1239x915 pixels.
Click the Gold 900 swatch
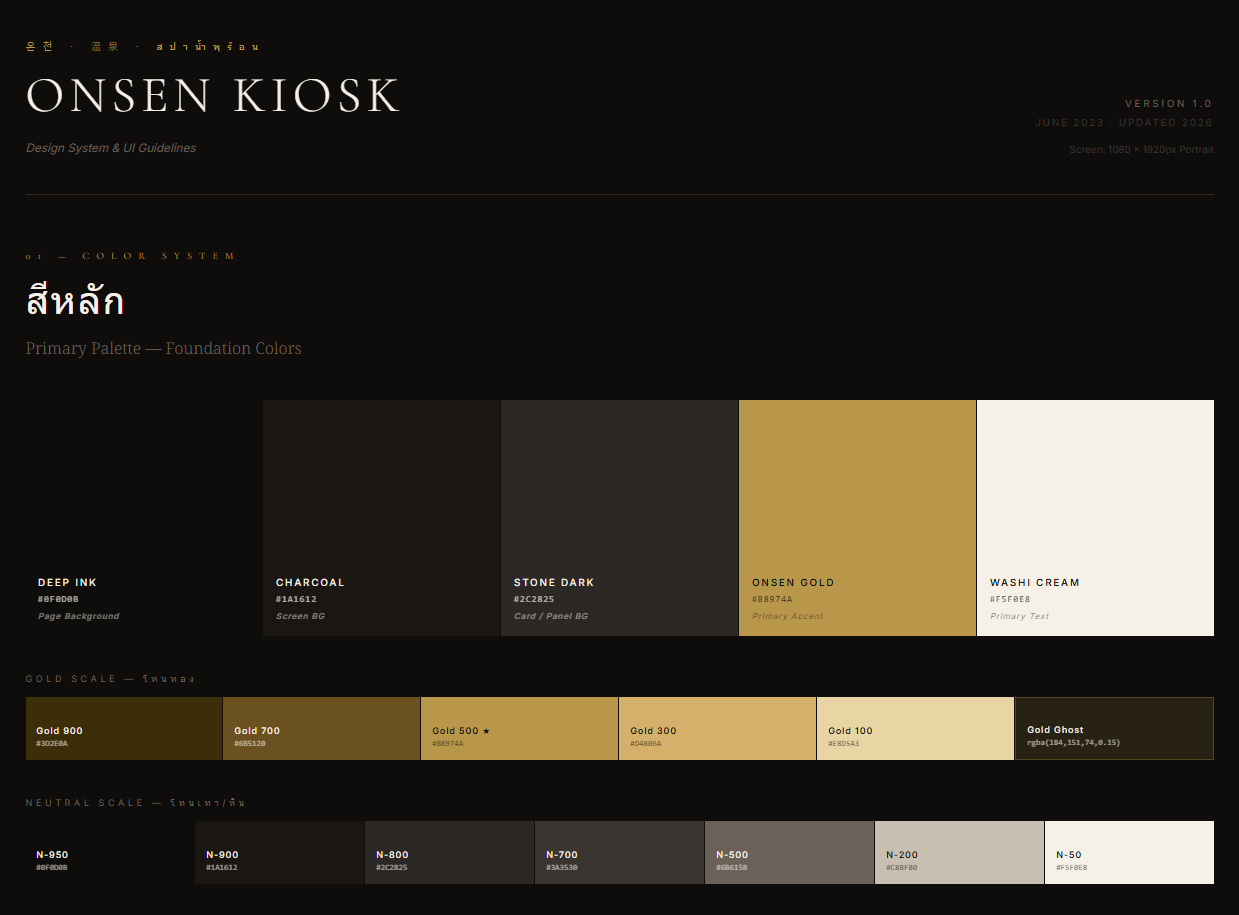point(124,729)
